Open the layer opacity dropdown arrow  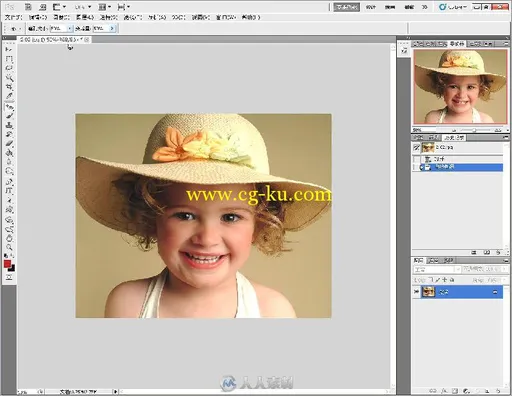pyautogui.click(x=505, y=269)
